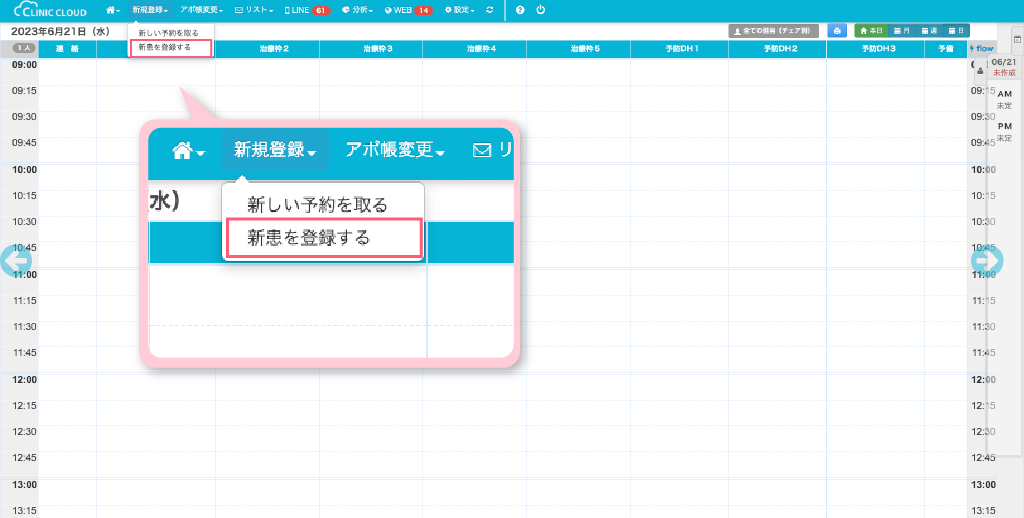The width and height of the screenshot is (1024, 518).
Task: Switch to 月 (month) calendar view
Action: 901,31
